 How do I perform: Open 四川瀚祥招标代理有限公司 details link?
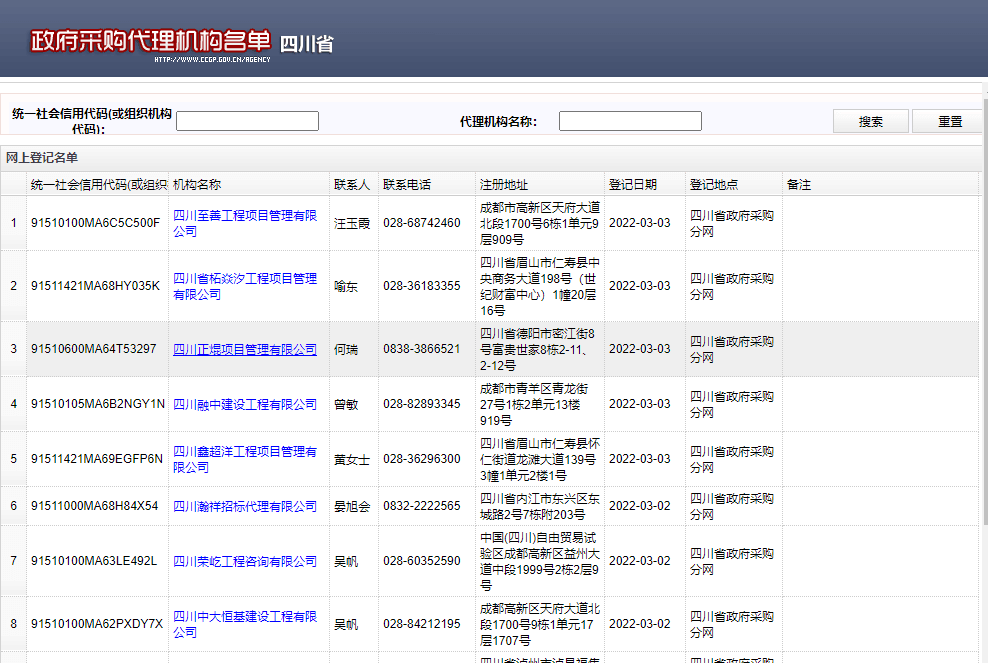(244, 506)
